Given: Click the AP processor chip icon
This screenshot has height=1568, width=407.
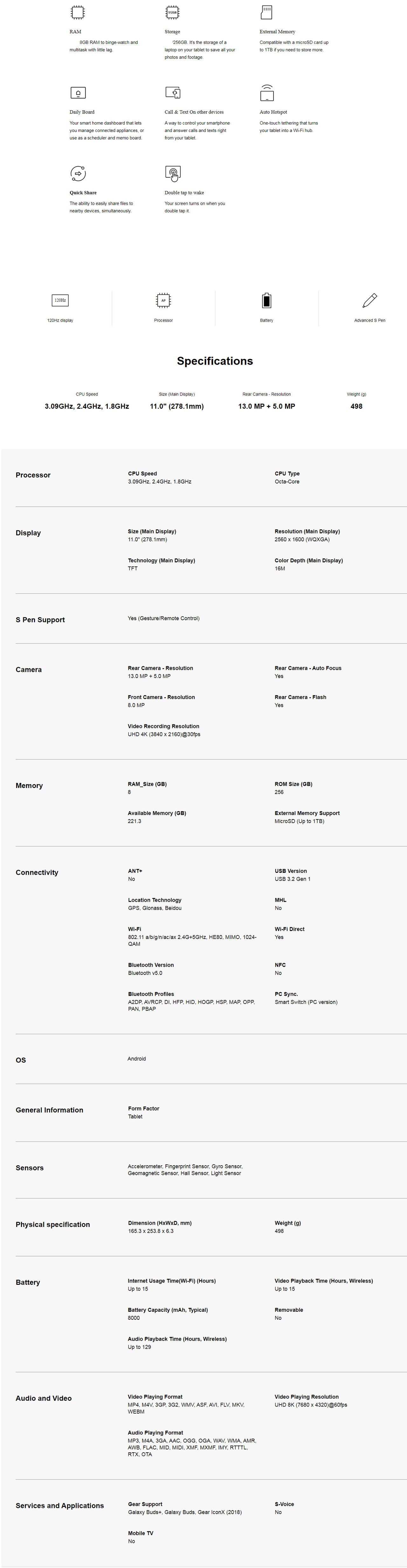Looking at the screenshot, I should tap(163, 300).
